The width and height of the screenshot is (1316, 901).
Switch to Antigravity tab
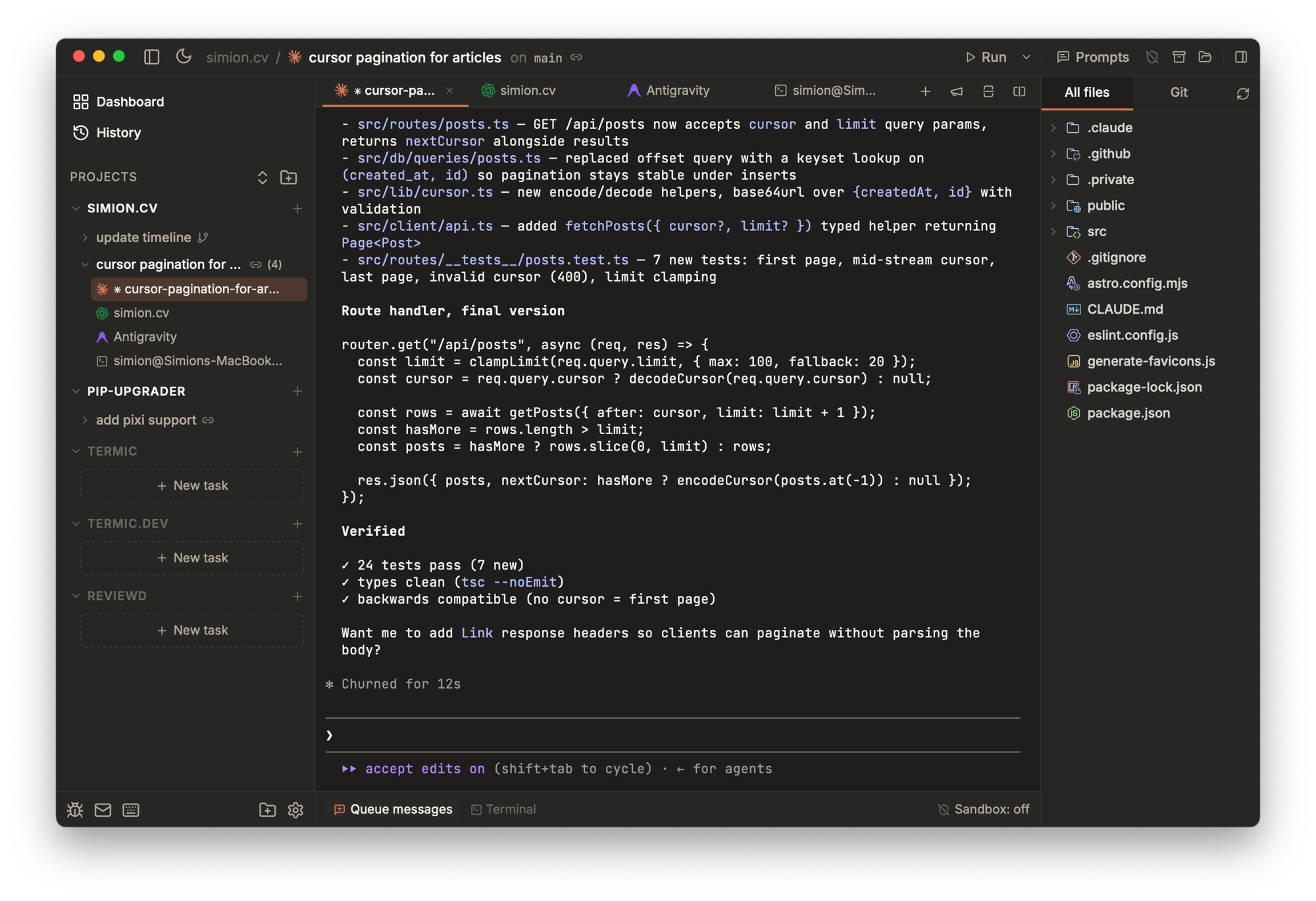(669, 91)
